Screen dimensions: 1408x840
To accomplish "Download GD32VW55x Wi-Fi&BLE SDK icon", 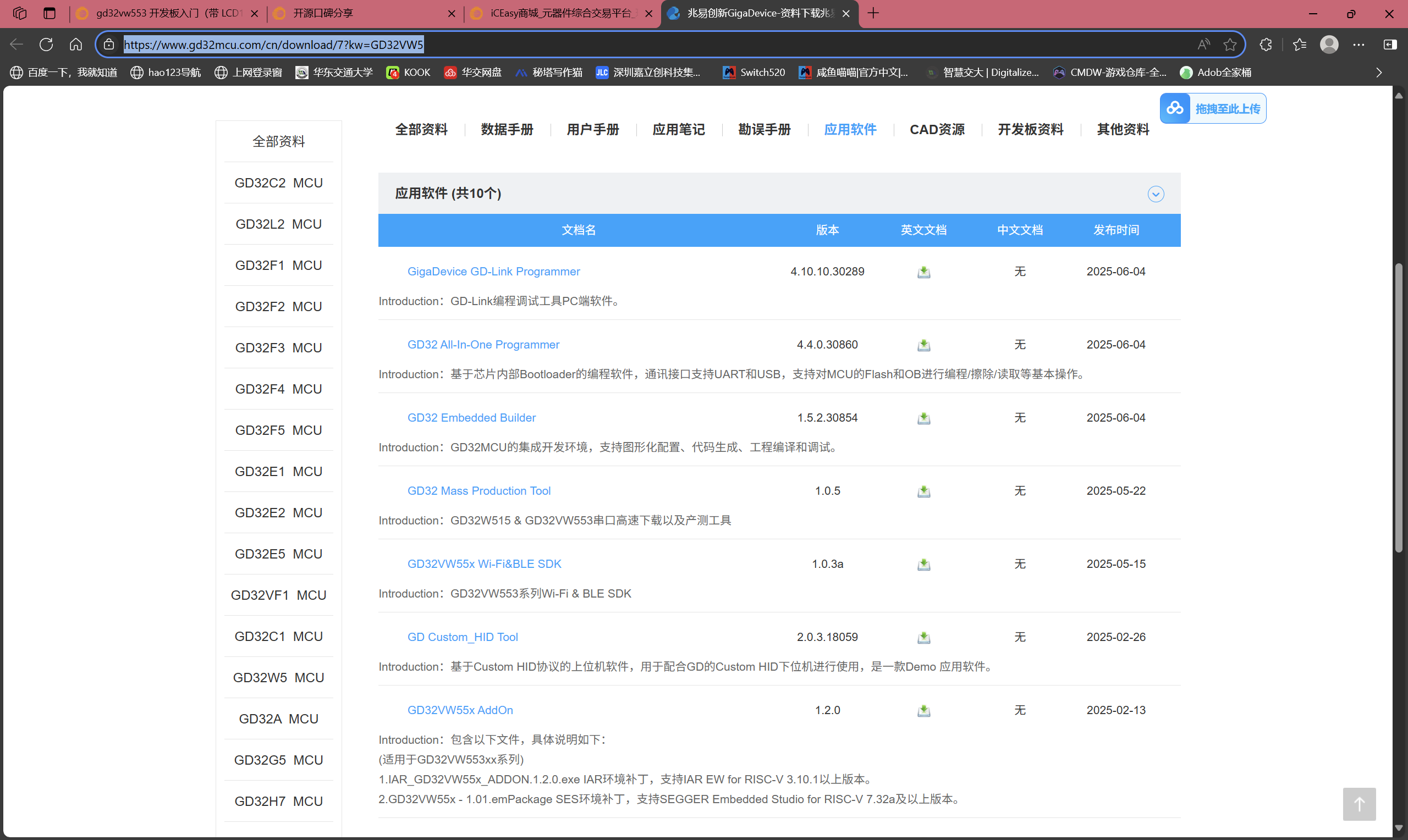I will pos(923,564).
